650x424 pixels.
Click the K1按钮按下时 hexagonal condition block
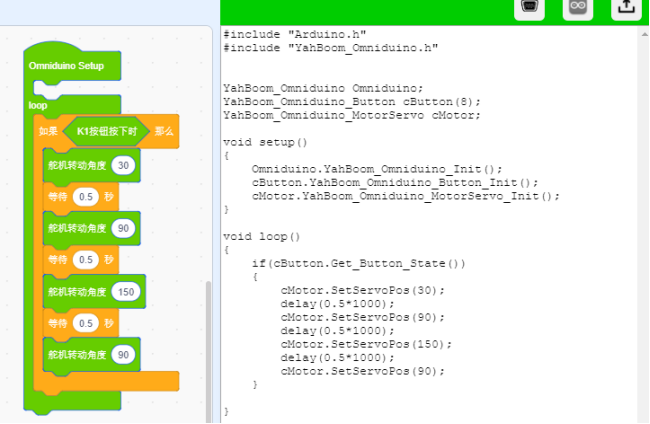pos(107,131)
